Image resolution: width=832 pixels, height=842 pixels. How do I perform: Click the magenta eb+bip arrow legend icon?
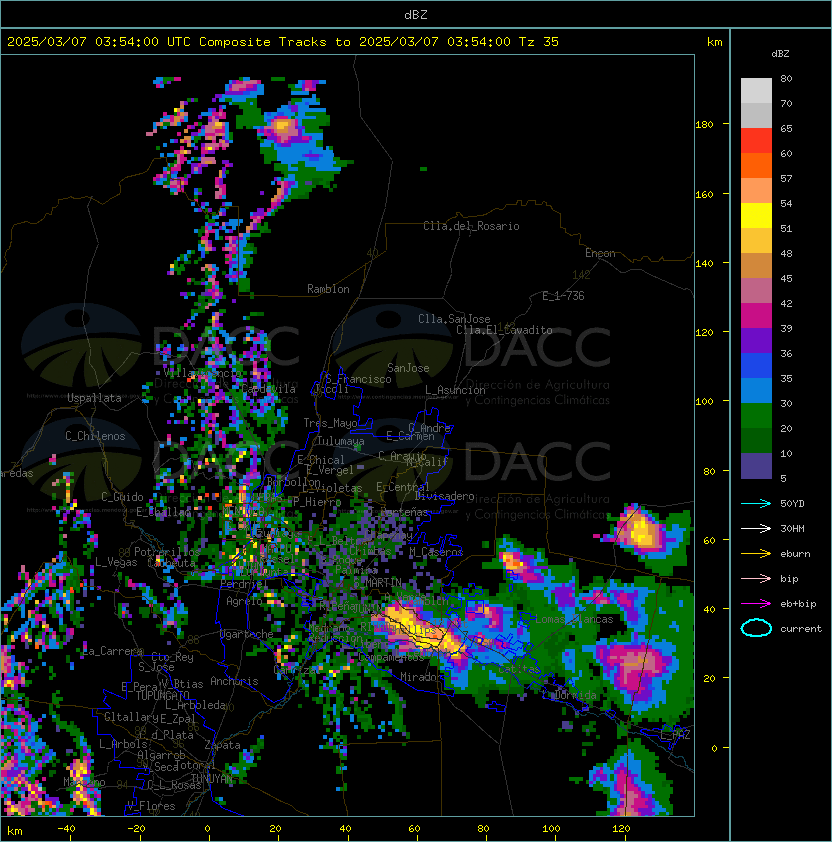756,604
